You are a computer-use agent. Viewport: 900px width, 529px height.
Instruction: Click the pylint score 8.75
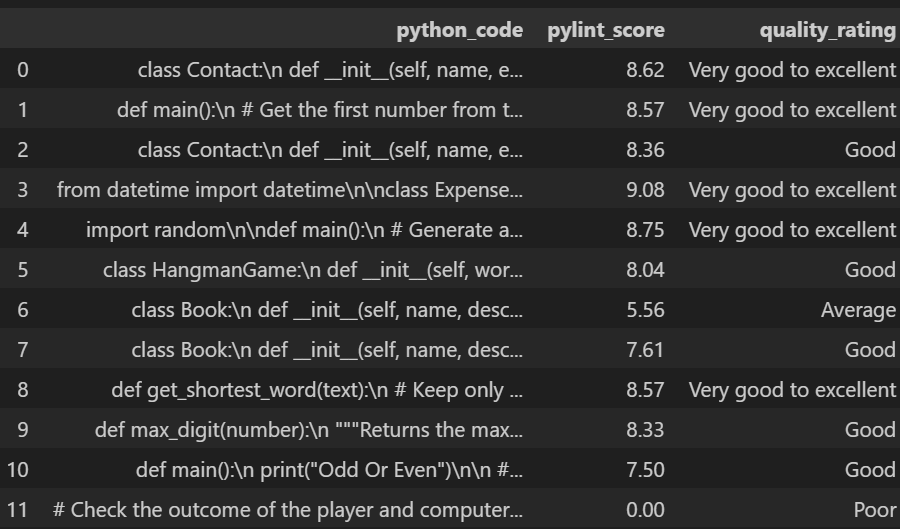645,230
